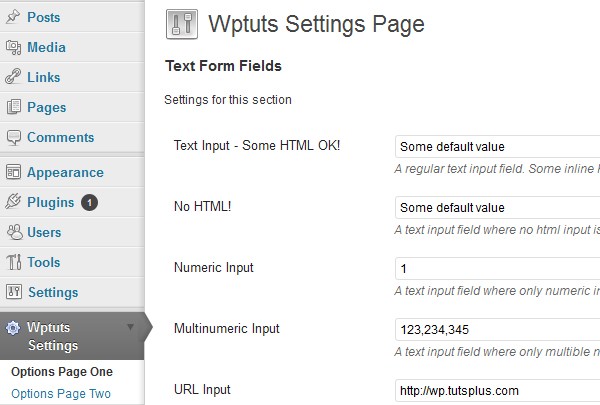
Task: Collapse the Wptuts Settings menu arrow
Action: (130, 327)
